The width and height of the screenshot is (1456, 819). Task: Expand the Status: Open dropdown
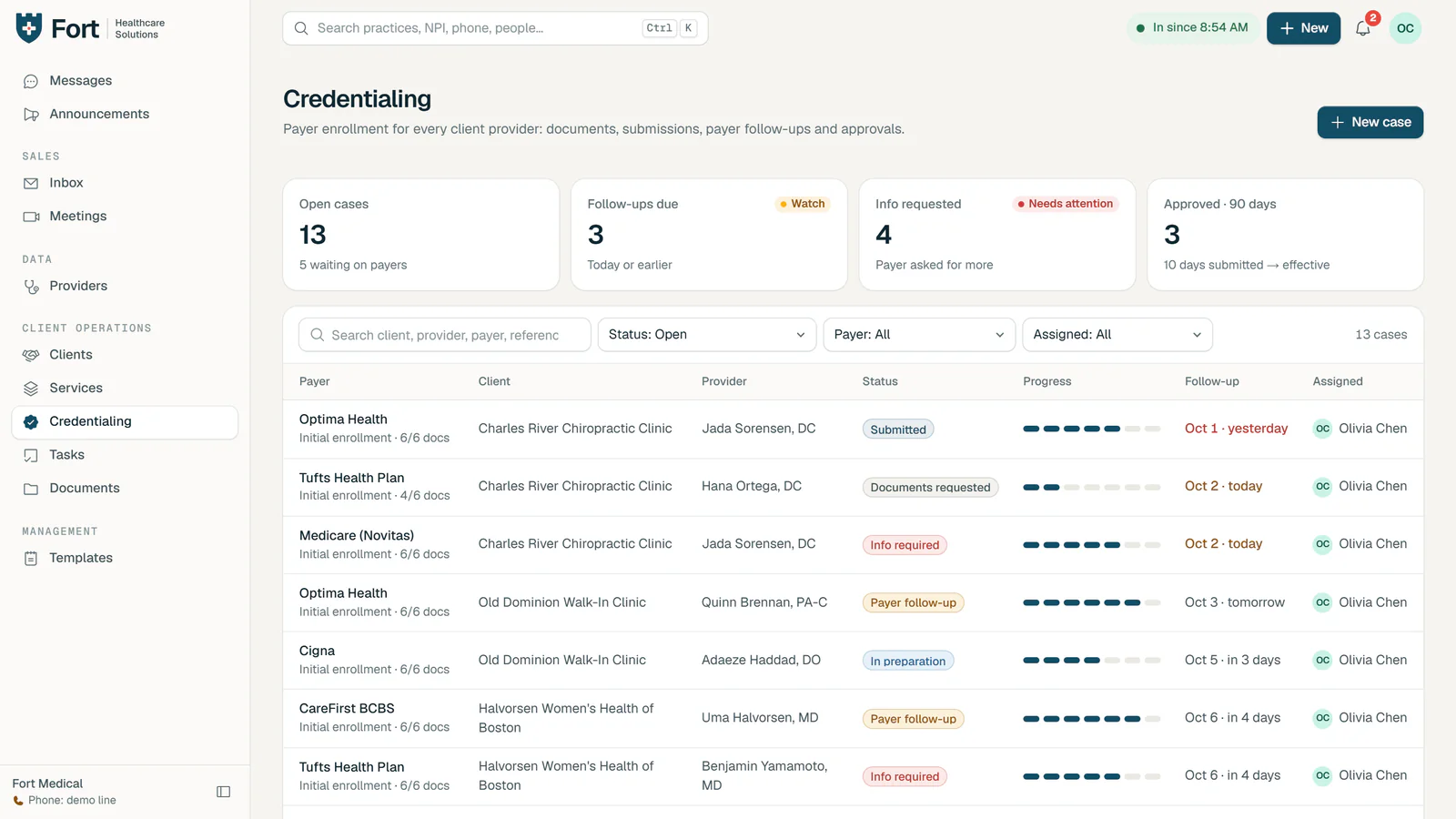(706, 335)
